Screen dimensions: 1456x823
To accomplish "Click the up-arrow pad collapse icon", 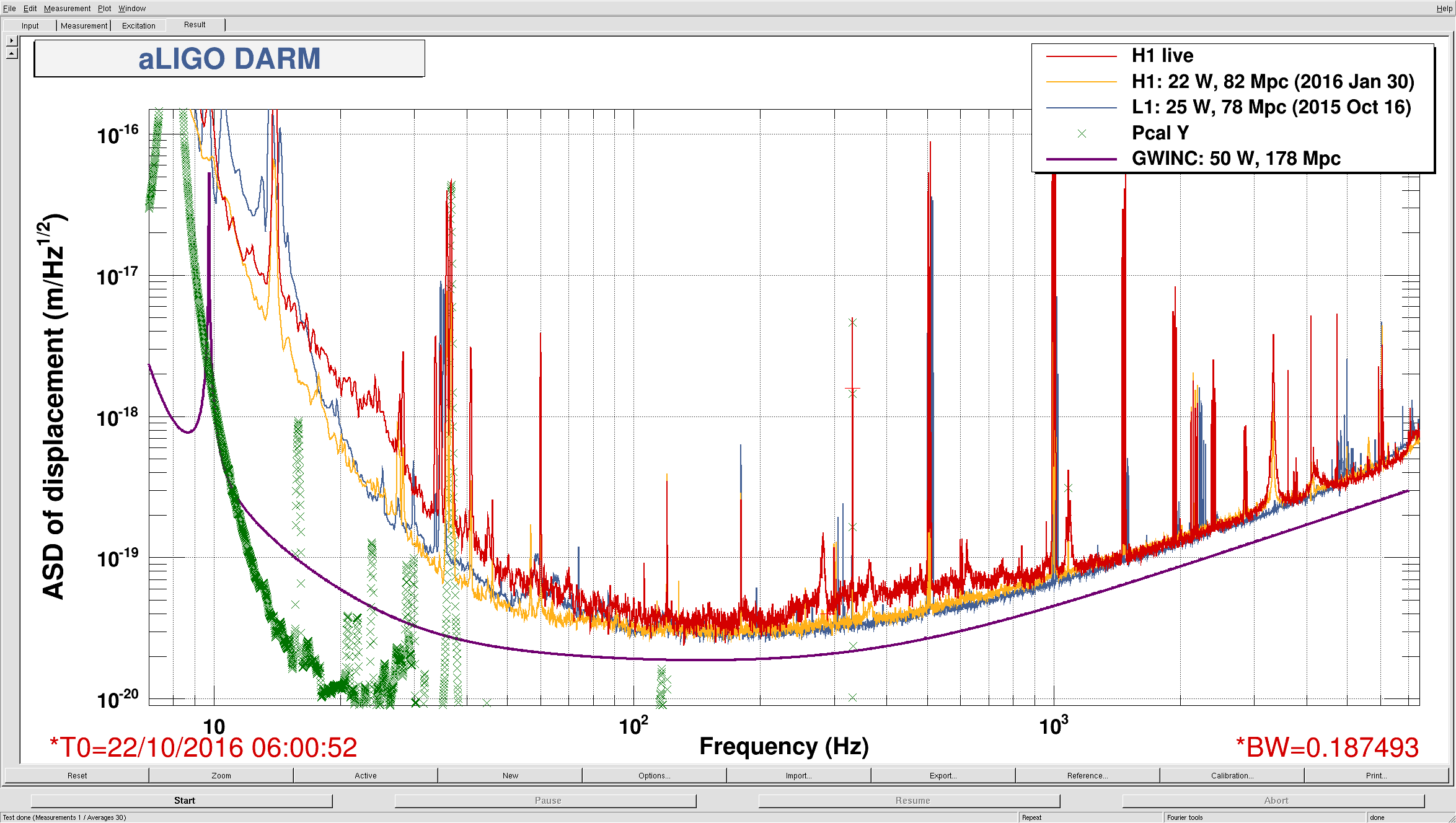I will (x=12, y=53).
